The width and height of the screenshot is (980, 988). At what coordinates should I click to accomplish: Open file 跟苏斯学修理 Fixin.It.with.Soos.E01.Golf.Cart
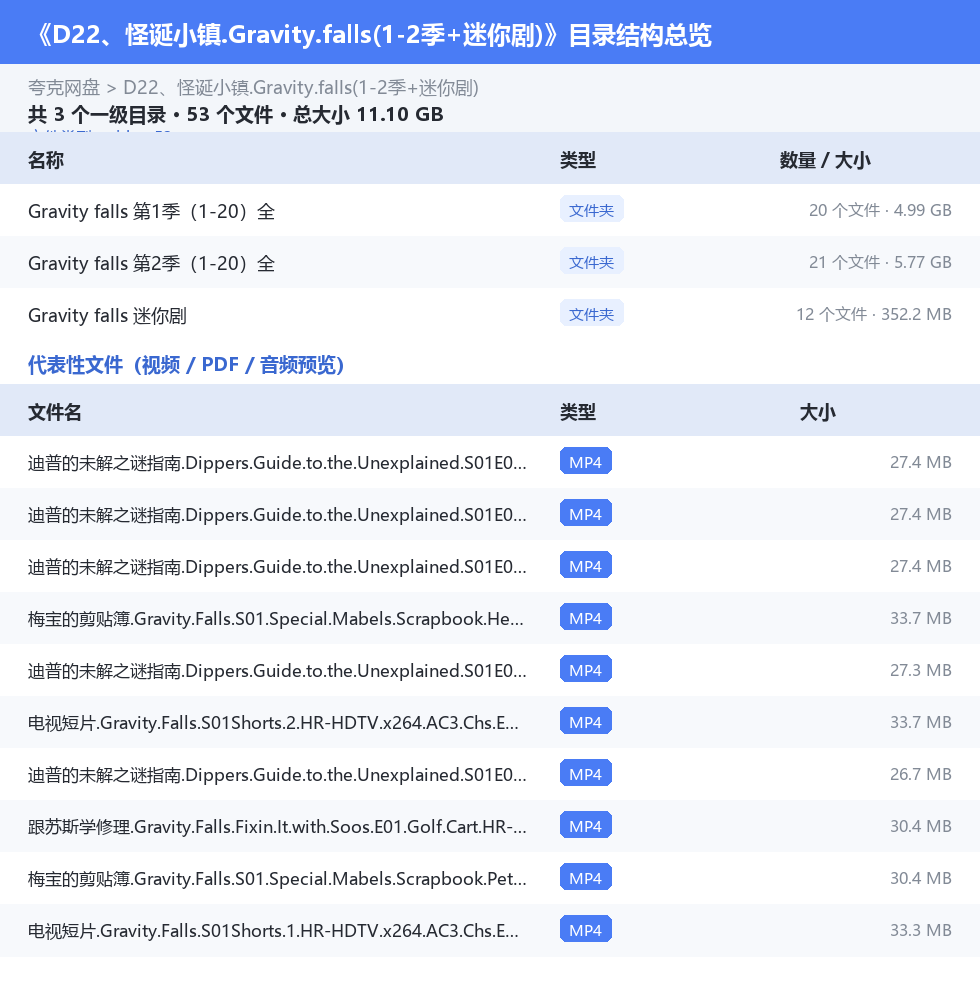277,827
